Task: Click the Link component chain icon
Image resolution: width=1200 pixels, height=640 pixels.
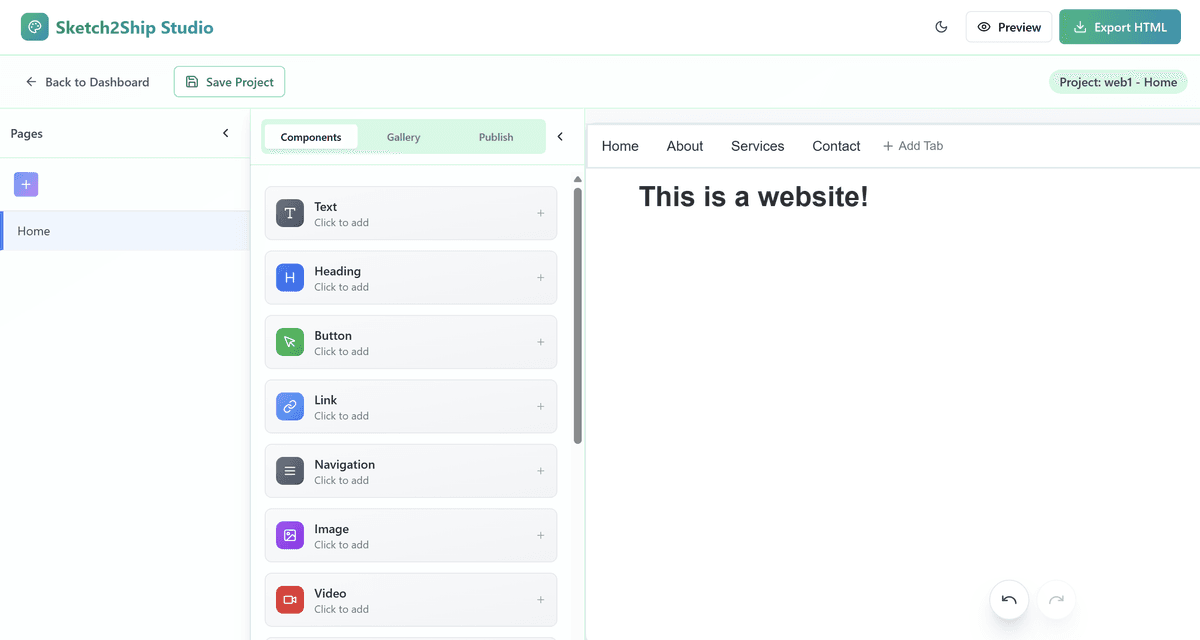Action: click(290, 406)
